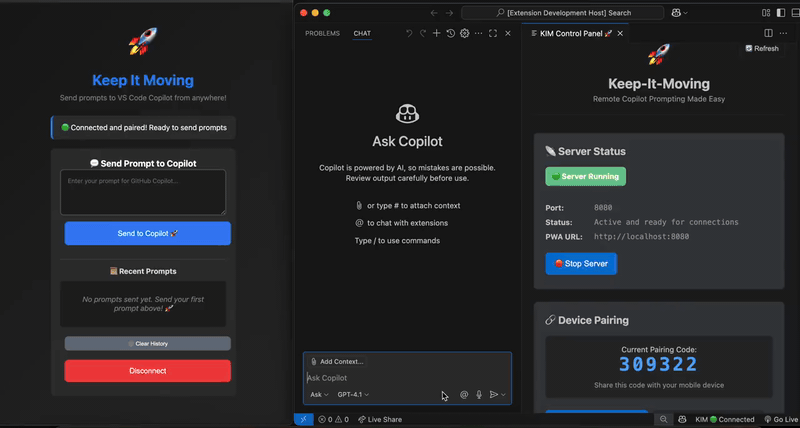Toggle the bottom panel layout icon
The width and height of the screenshot is (800, 428).
click(795, 13)
